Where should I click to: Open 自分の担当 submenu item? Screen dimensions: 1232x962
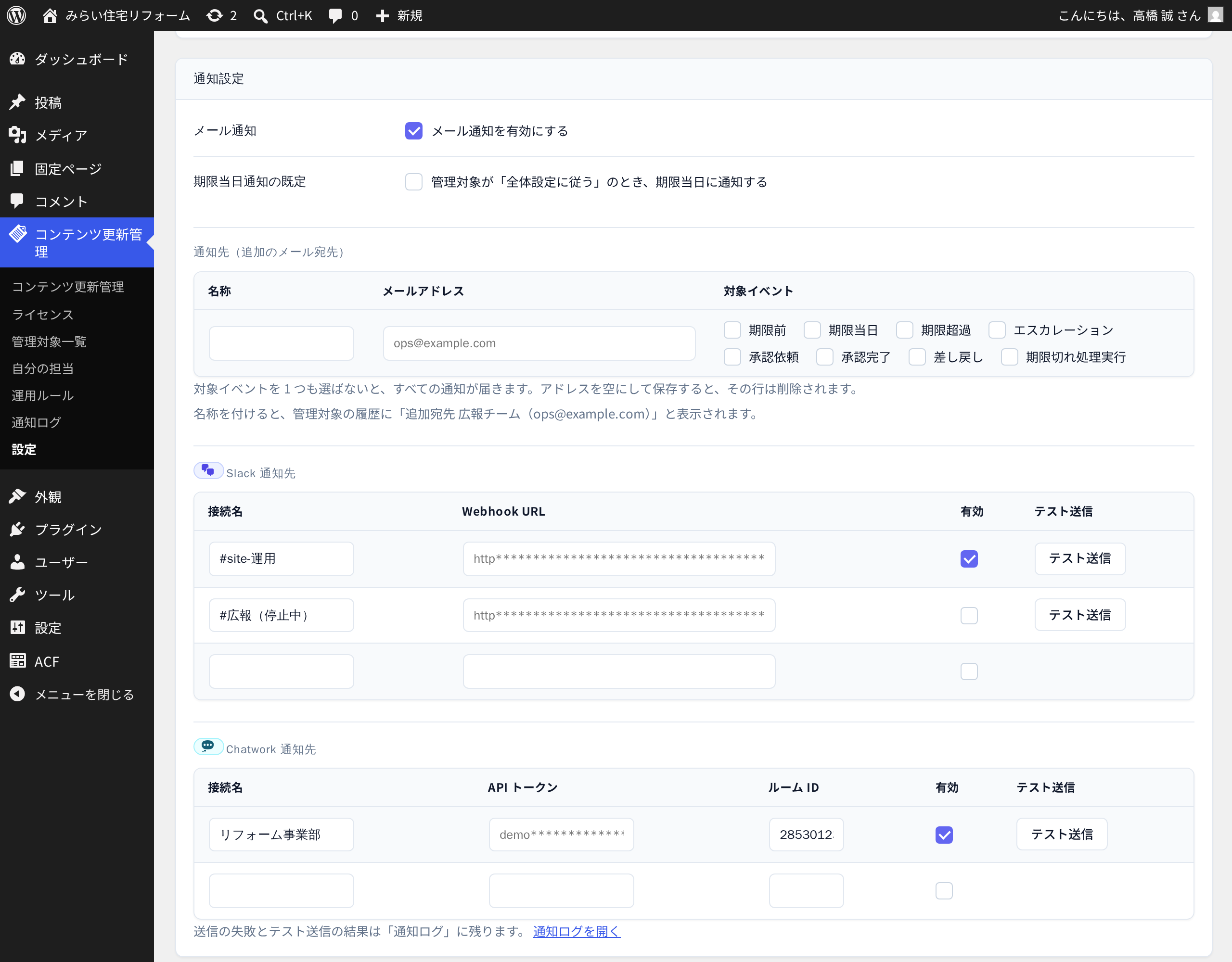(43, 368)
